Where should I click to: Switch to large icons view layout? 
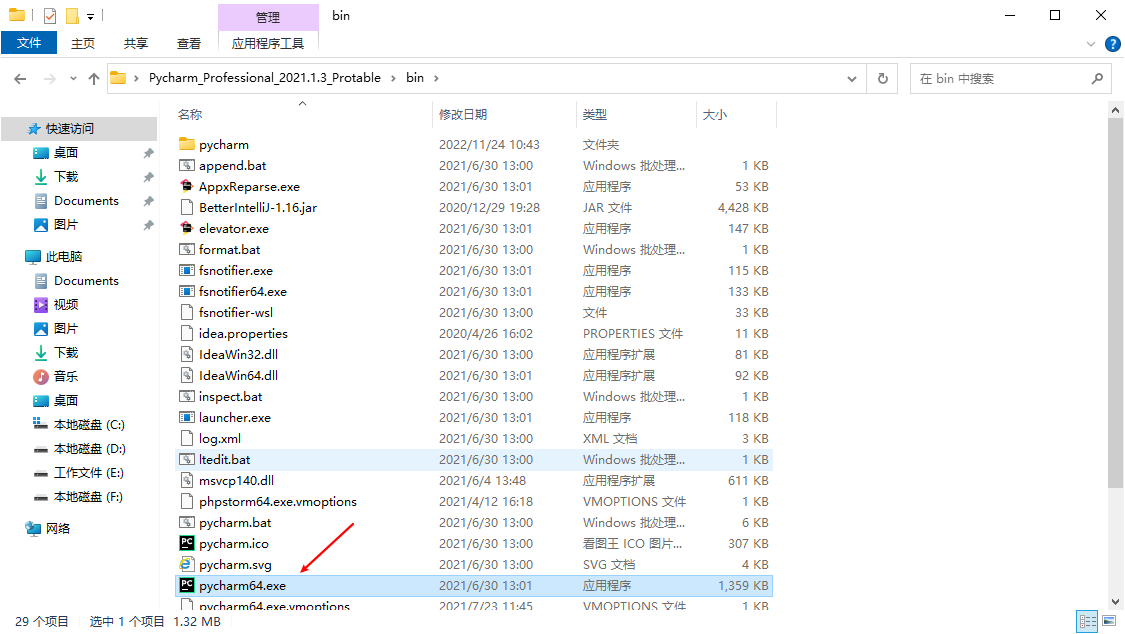(x=1109, y=621)
